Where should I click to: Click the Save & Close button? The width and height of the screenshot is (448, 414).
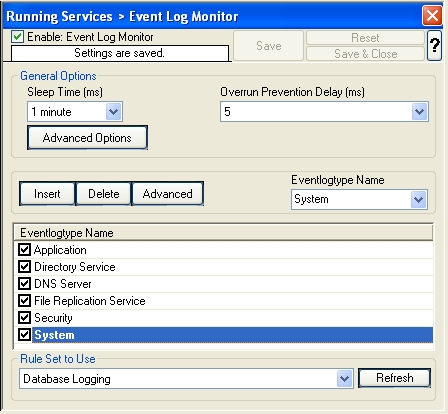[365, 54]
